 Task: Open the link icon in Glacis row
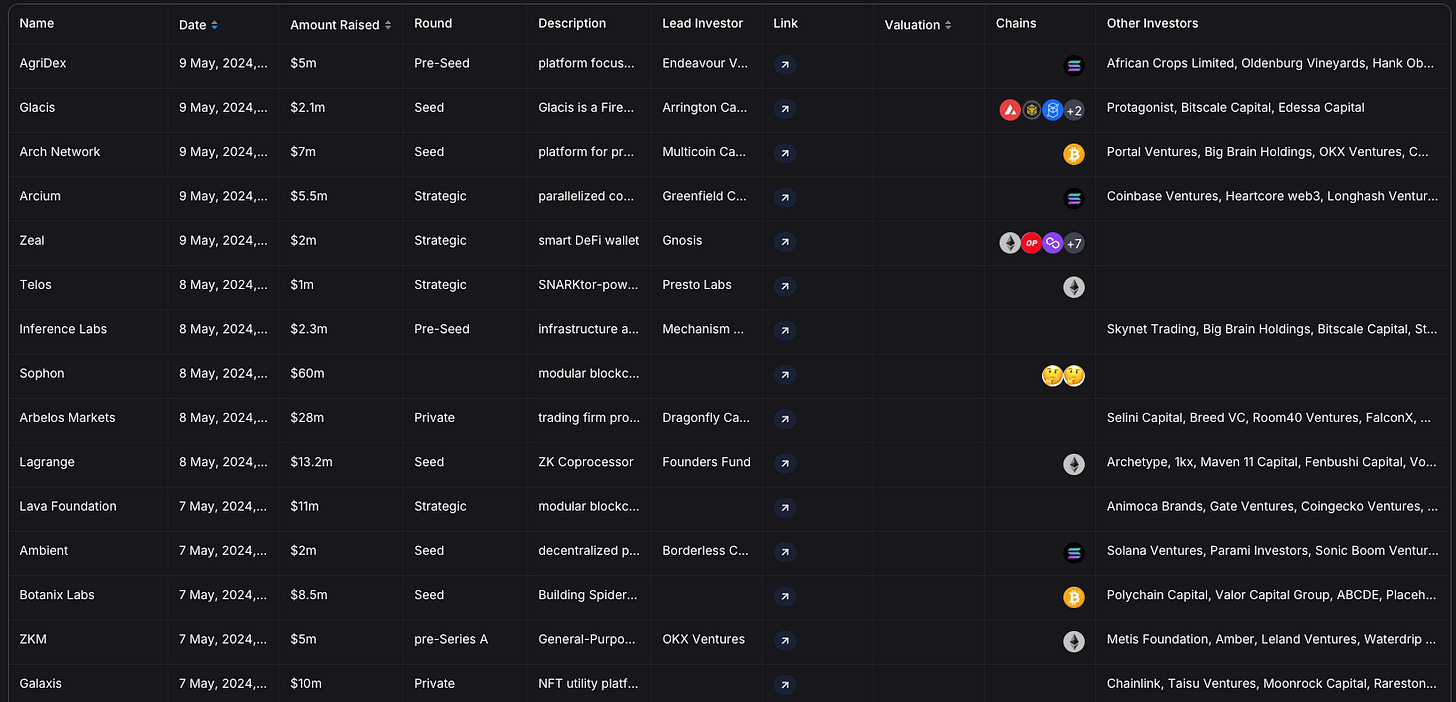pos(786,109)
